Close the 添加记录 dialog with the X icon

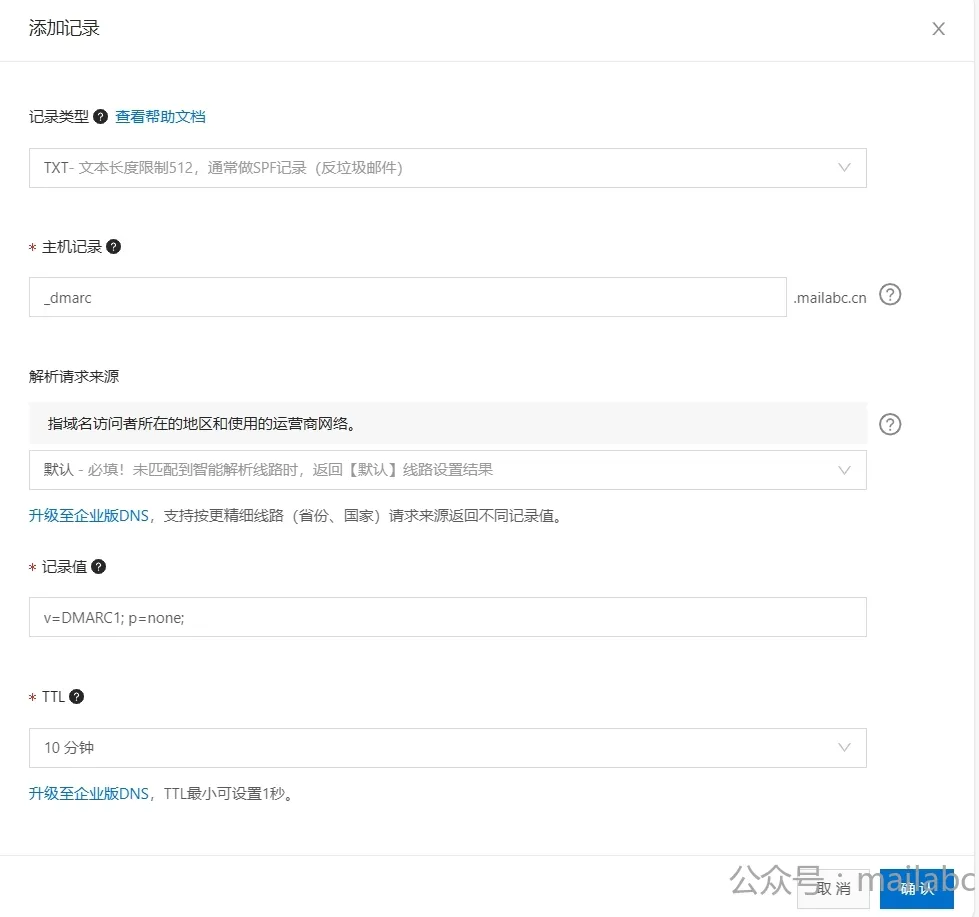[938, 29]
